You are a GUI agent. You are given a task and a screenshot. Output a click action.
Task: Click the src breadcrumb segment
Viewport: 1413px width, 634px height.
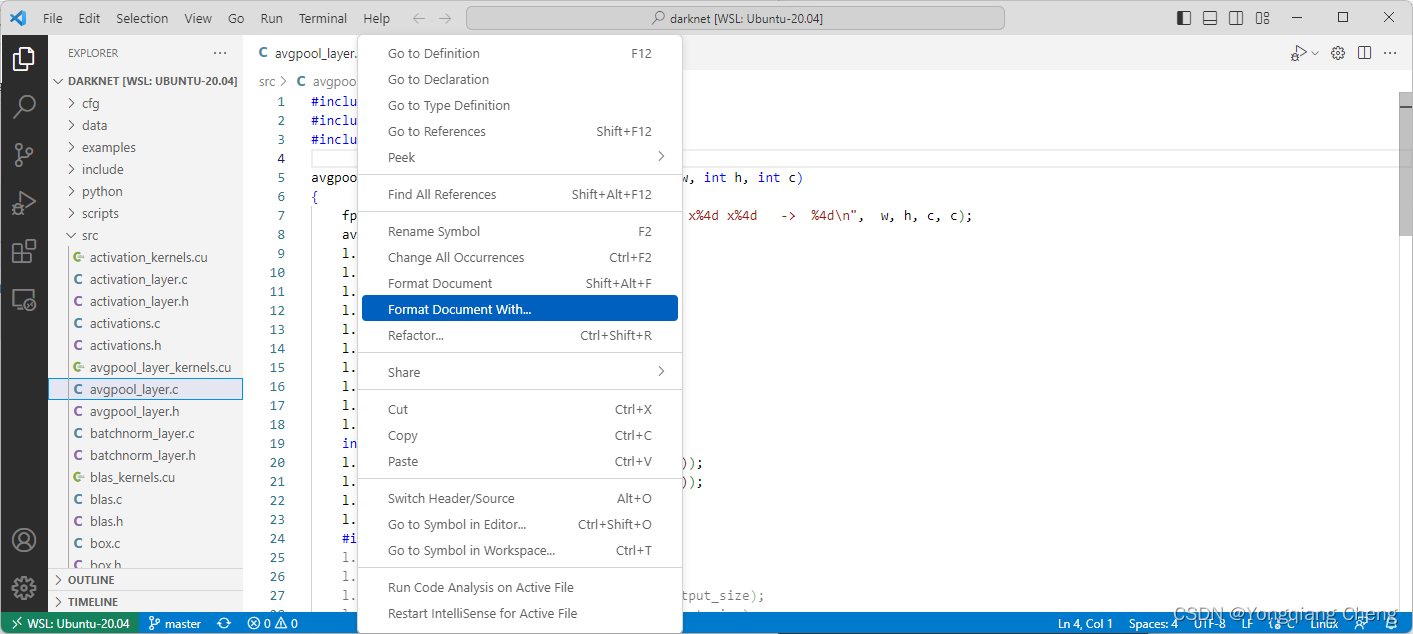point(266,81)
